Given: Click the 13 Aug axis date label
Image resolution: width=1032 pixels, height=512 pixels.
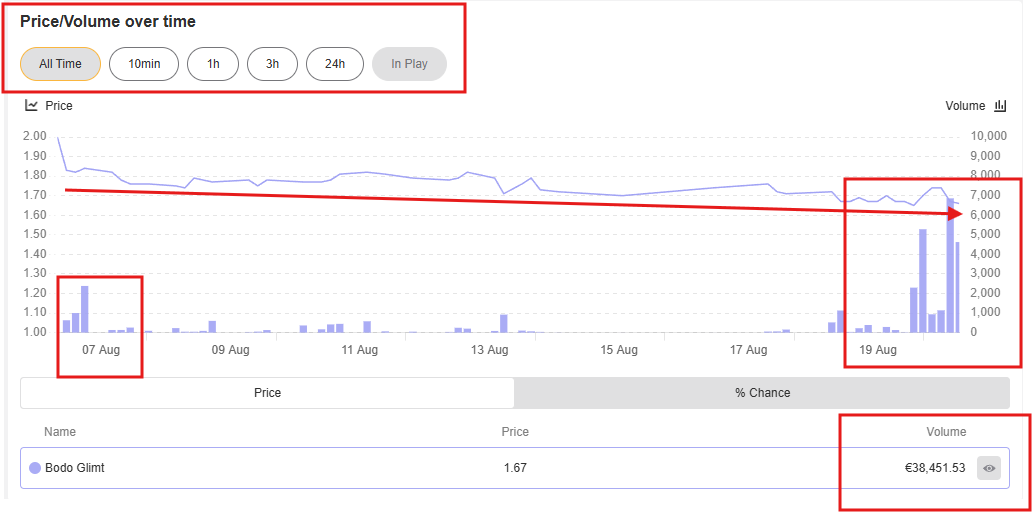Looking at the screenshot, I should [x=488, y=350].
